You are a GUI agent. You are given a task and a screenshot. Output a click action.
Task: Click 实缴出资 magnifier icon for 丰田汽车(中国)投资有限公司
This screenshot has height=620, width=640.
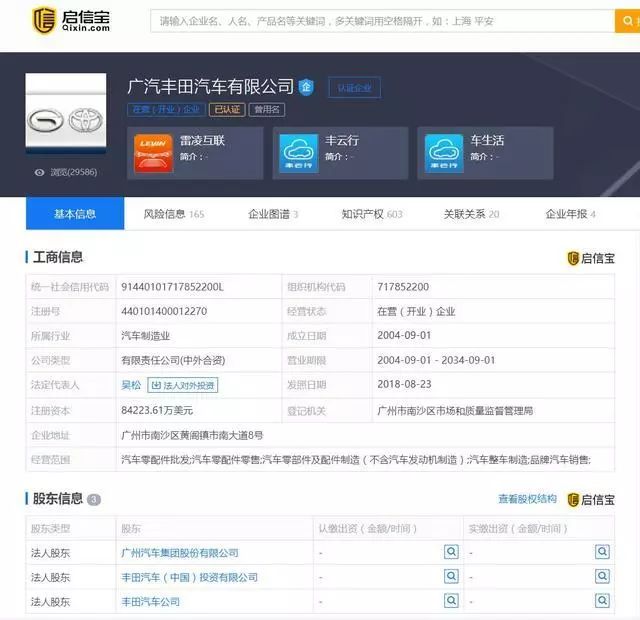602,576
